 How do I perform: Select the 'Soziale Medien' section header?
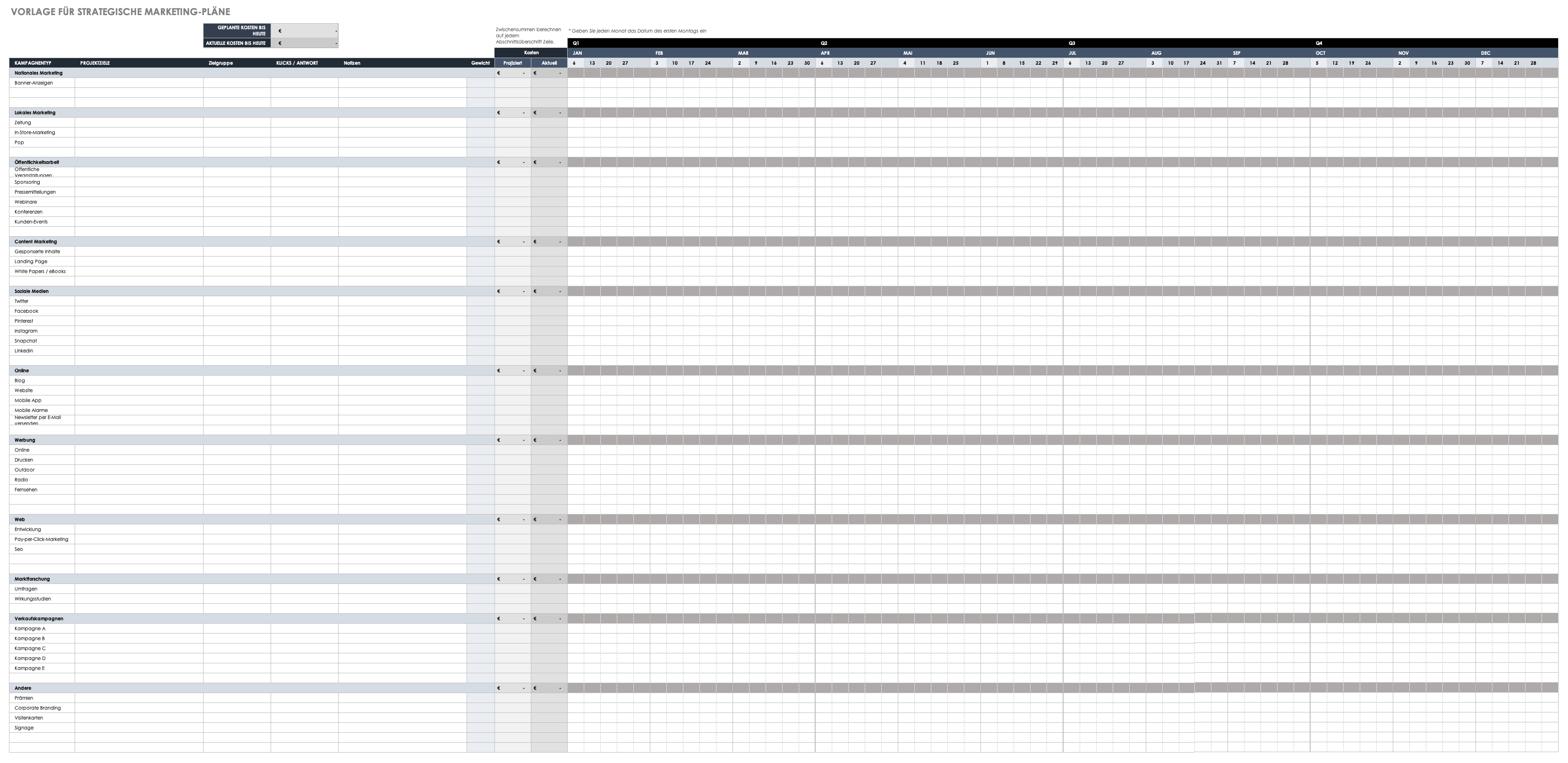pyautogui.click(x=251, y=291)
